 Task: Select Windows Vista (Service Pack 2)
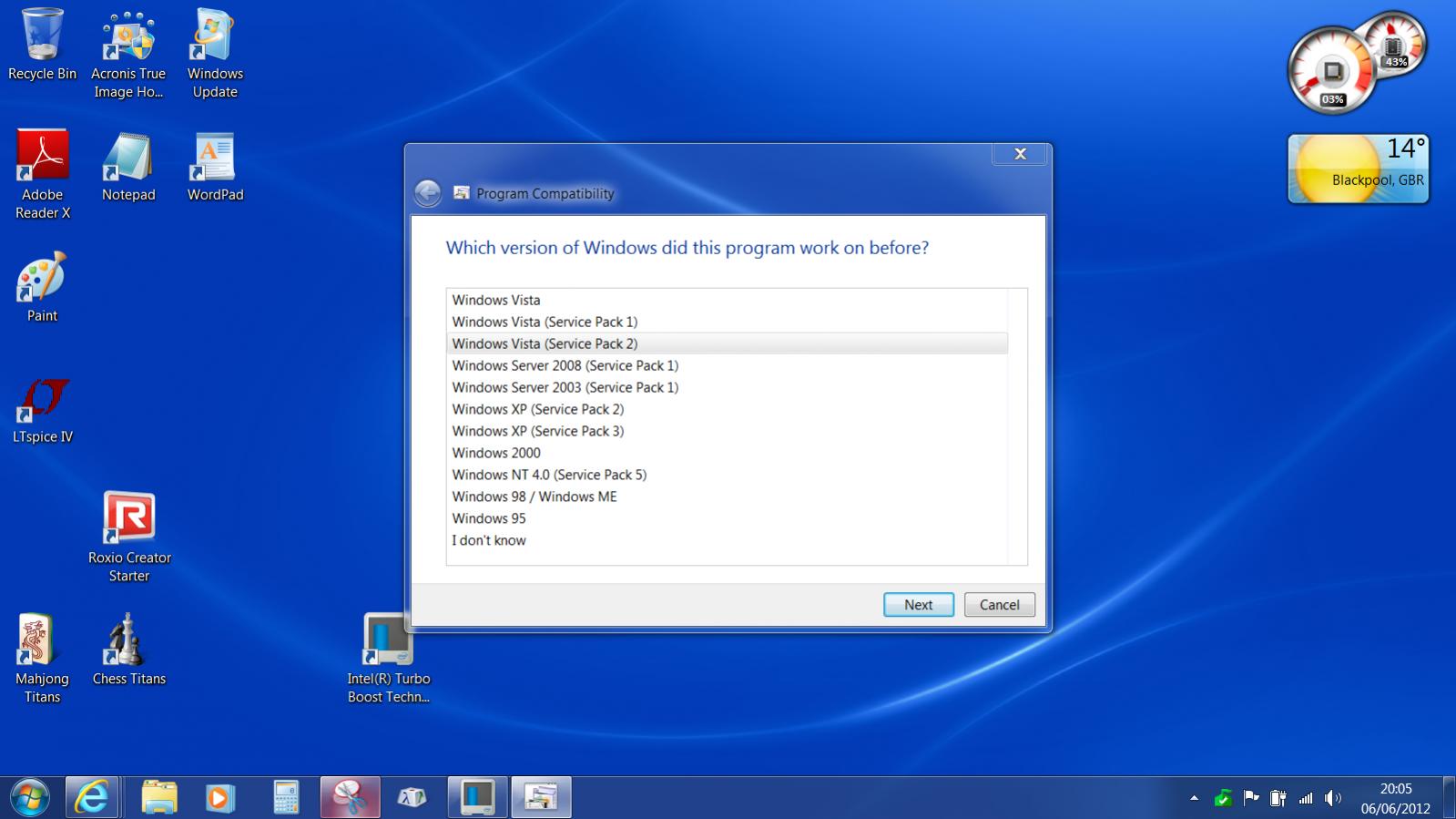[727, 343]
